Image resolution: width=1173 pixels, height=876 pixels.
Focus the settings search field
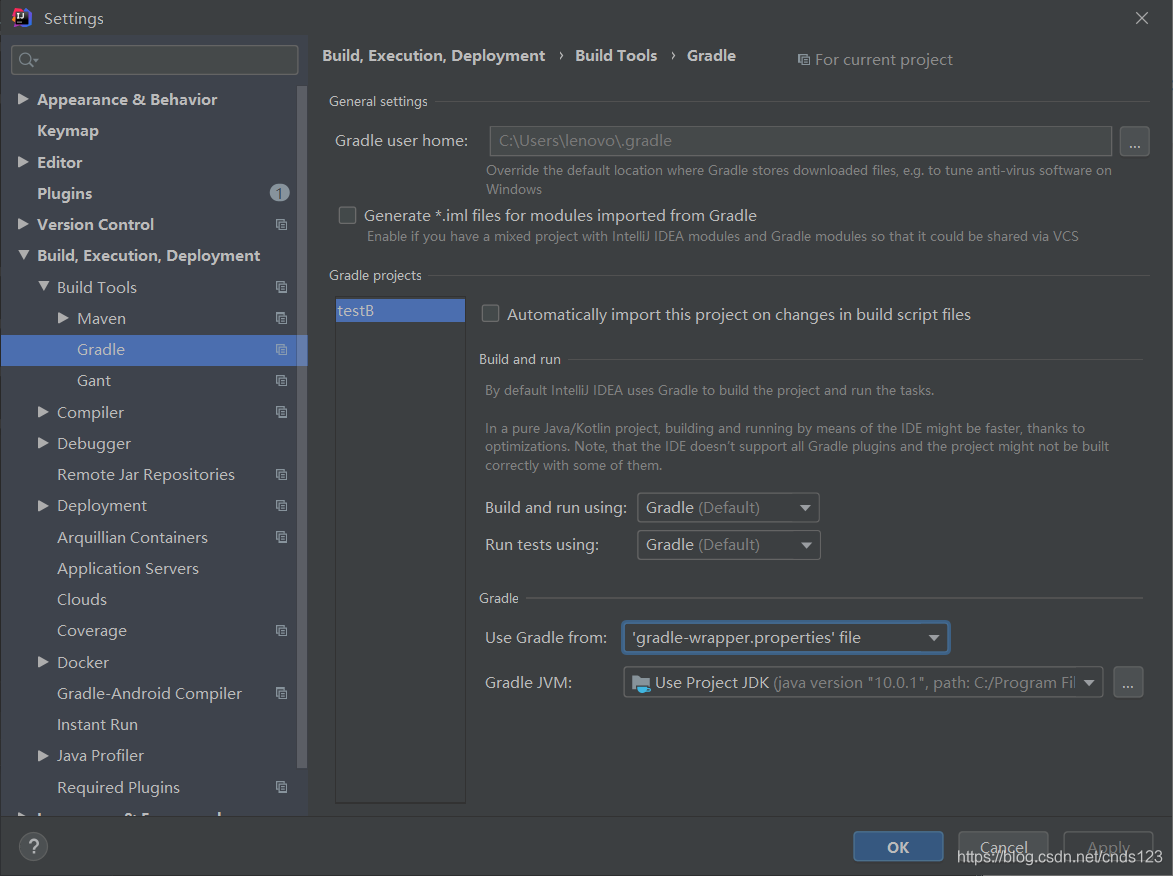point(155,60)
